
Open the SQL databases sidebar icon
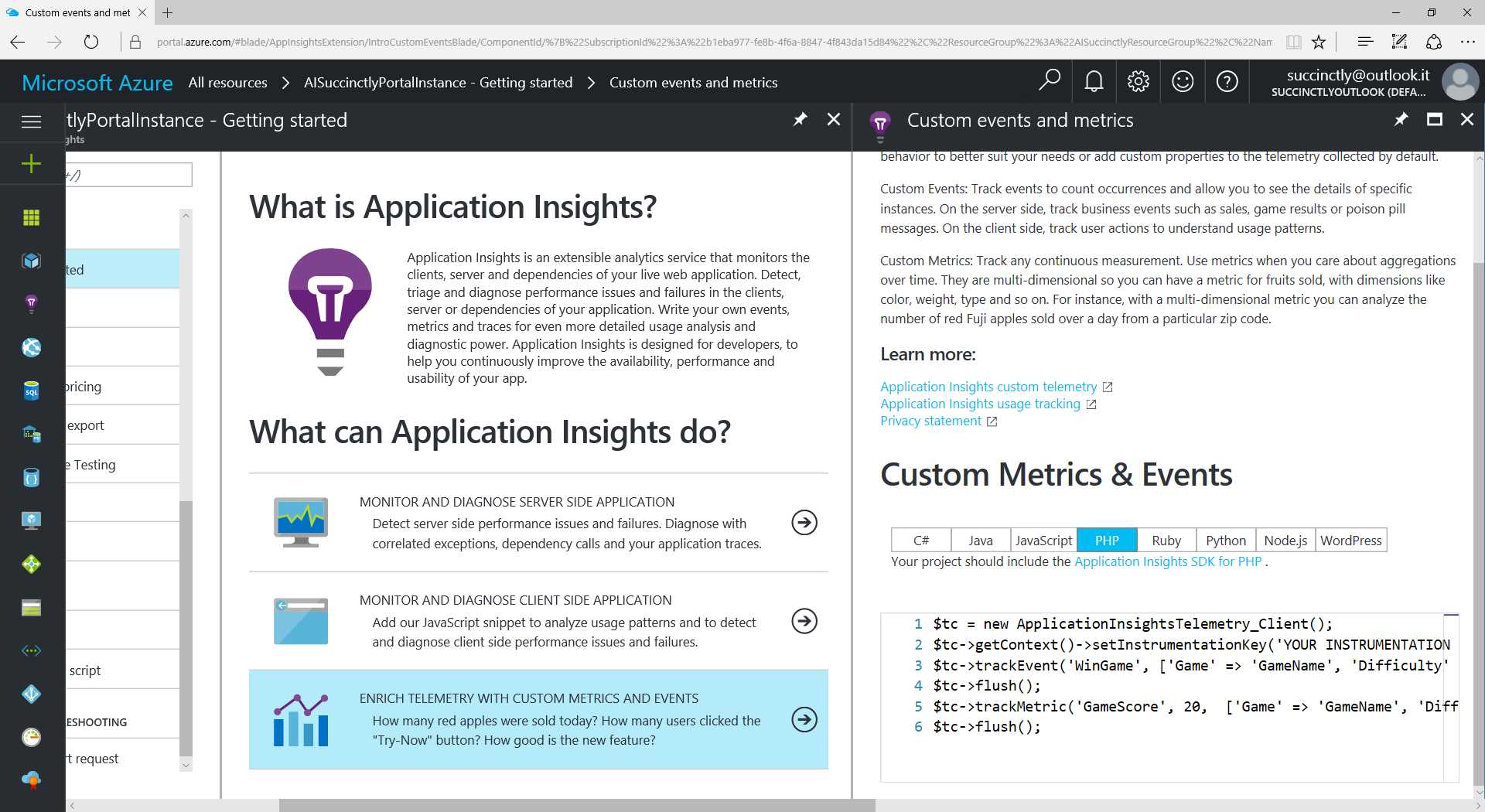[x=31, y=391]
